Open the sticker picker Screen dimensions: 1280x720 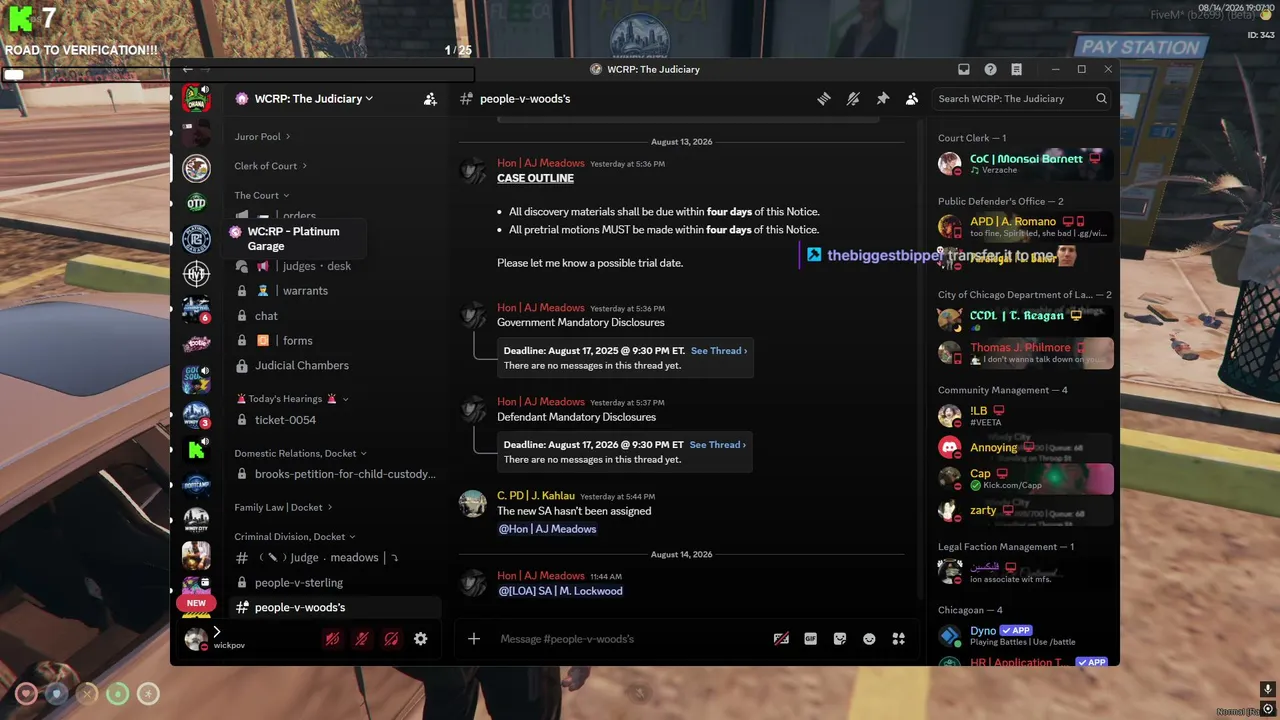840,639
